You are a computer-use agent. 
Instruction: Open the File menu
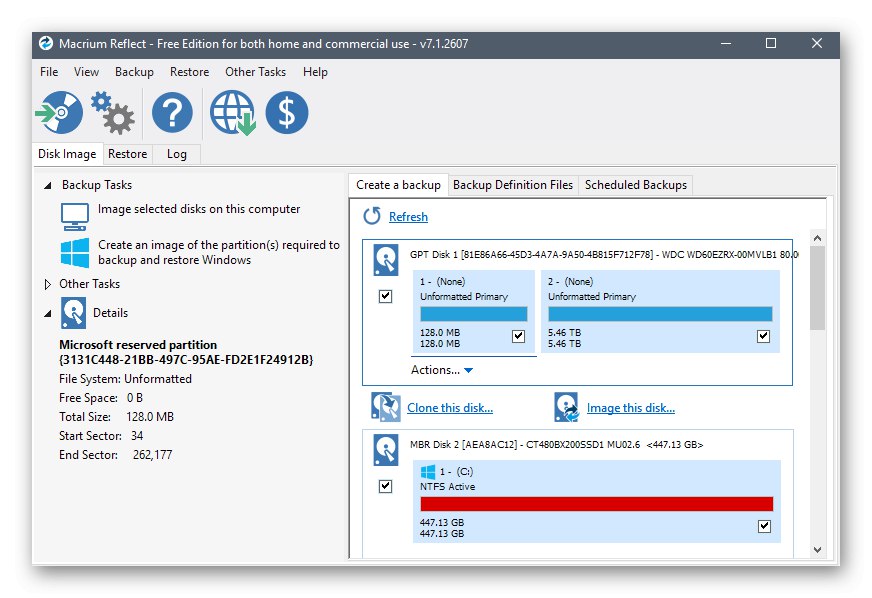pyautogui.click(x=49, y=72)
